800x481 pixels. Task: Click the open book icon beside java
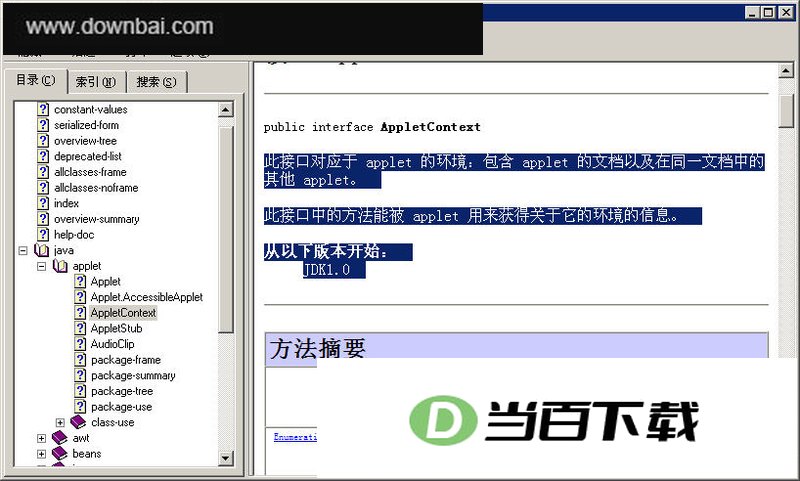tap(41, 250)
